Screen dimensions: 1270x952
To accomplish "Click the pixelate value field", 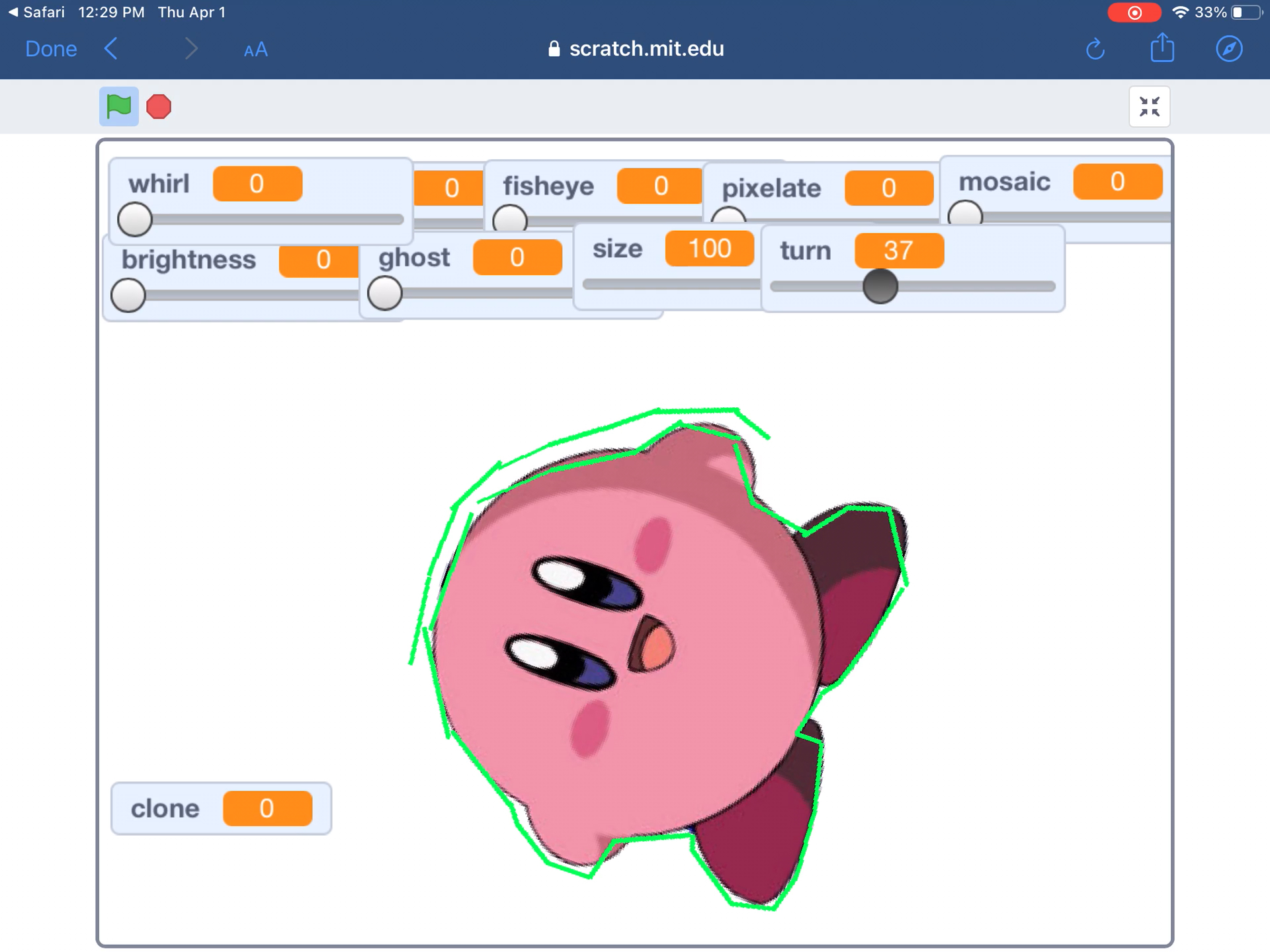I will (886, 187).
